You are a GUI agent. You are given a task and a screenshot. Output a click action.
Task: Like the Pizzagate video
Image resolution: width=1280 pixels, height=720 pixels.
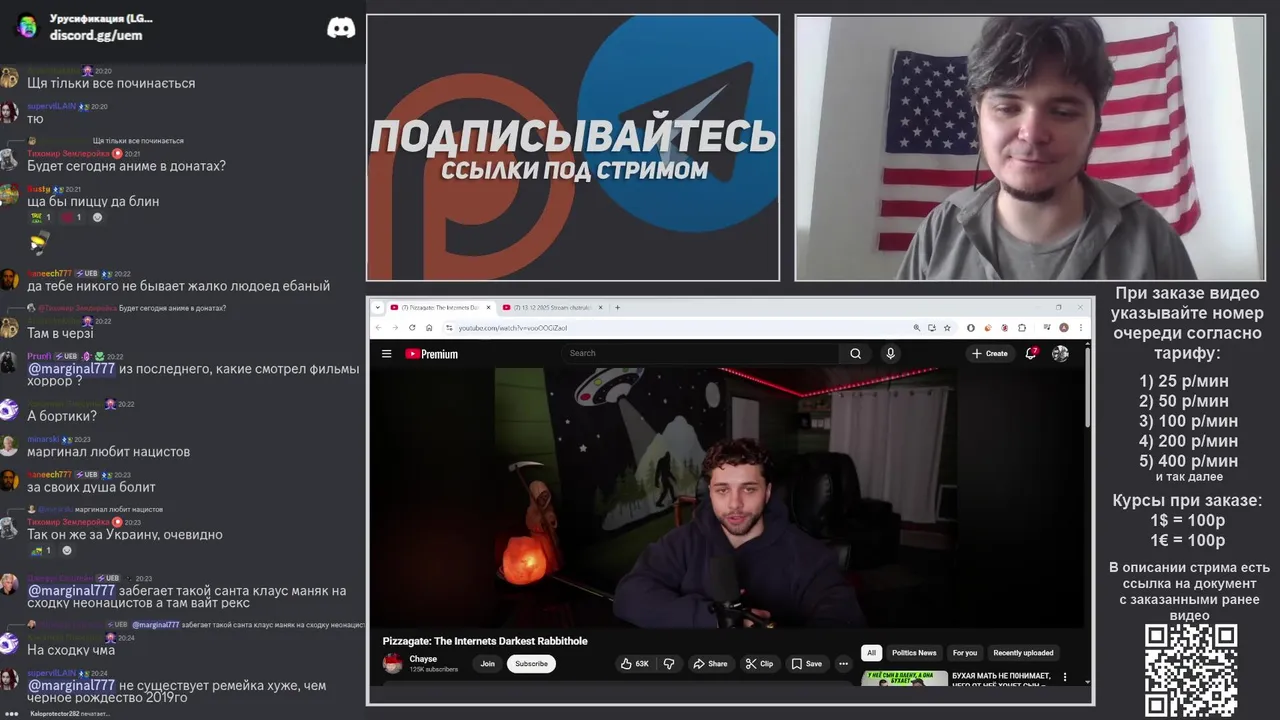pos(634,664)
